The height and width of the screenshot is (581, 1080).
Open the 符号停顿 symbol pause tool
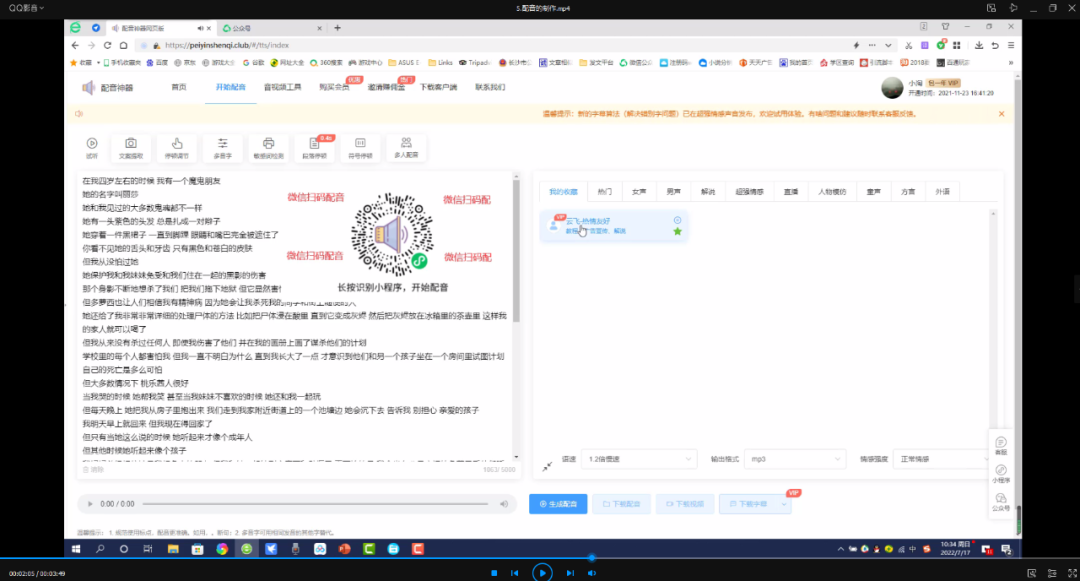360,147
